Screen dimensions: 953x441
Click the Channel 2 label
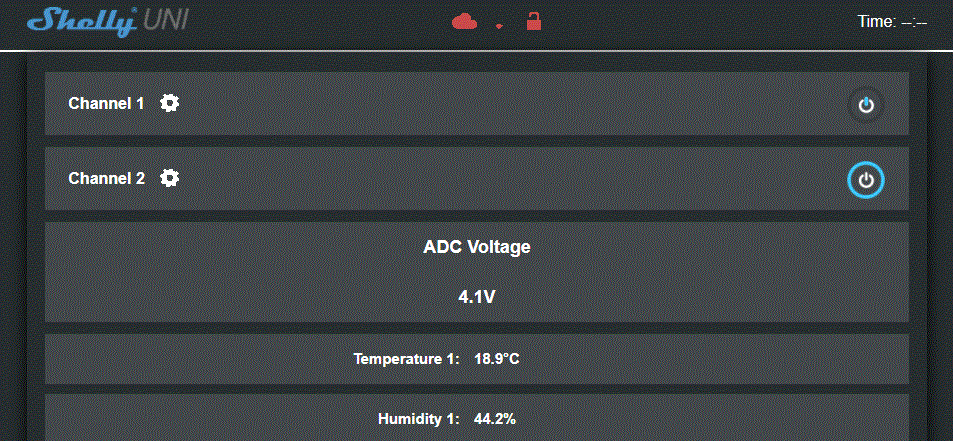coord(106,178)
